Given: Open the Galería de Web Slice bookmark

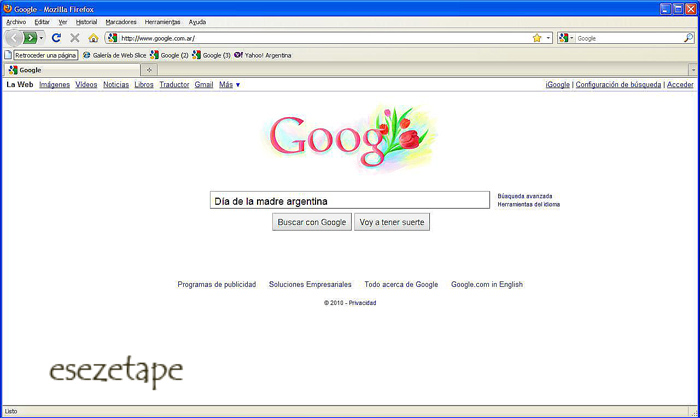Looking at the screenshot, I should [x=115, y=55].
